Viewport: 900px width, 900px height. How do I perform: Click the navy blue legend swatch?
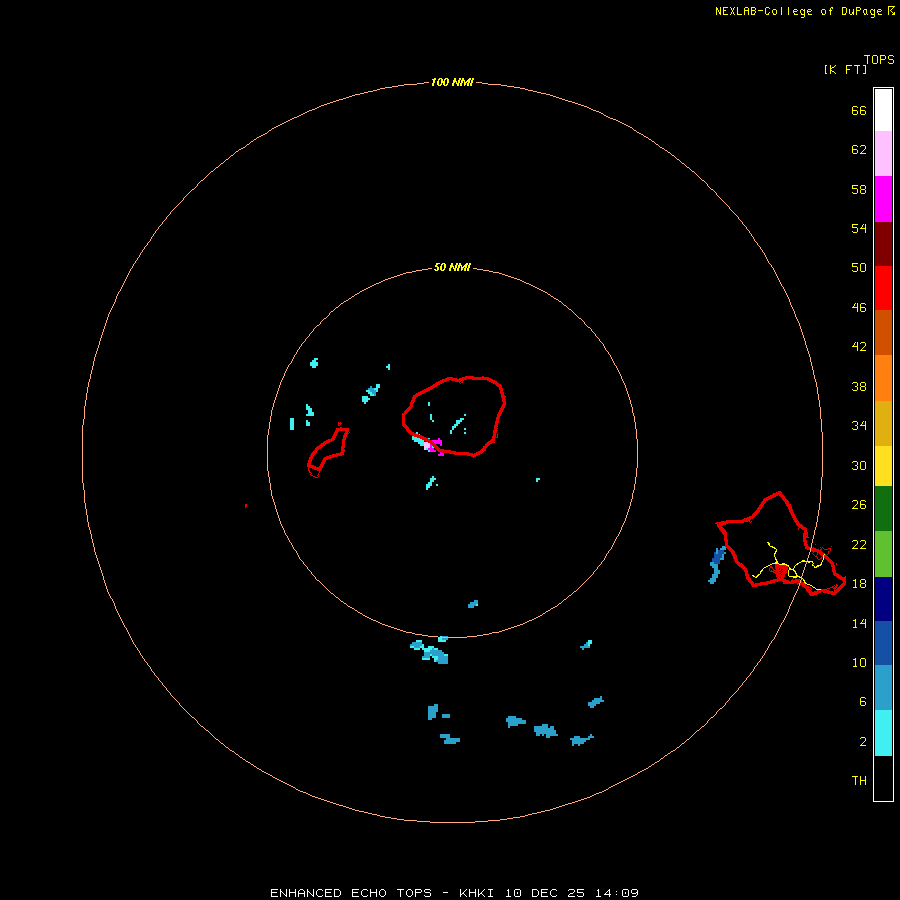[x=883, y=599]
